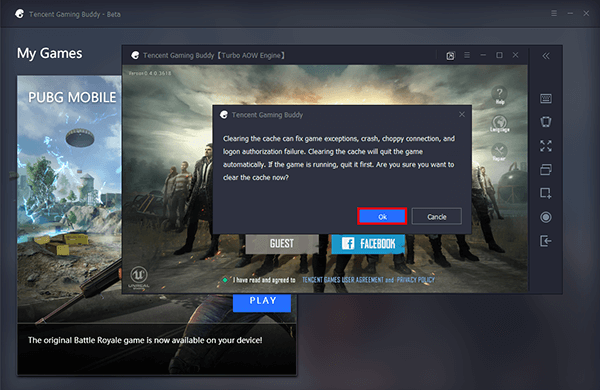
Task: Open the emulator window hamburger menu
Action: (x=467, y=55)
